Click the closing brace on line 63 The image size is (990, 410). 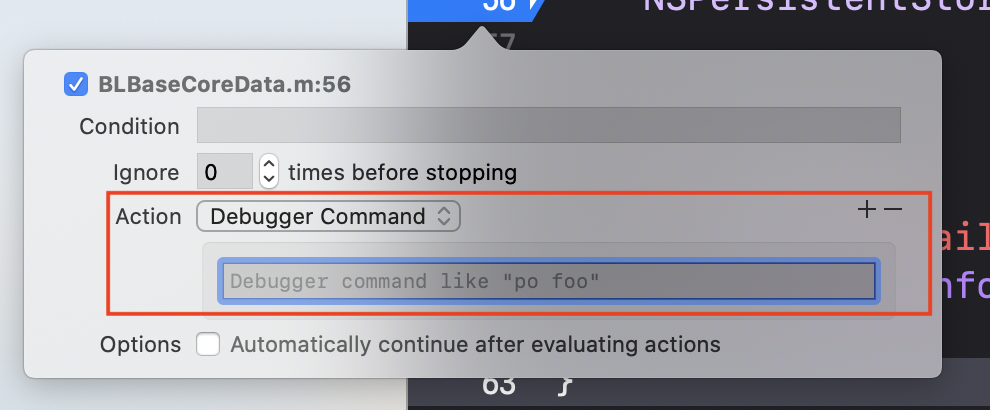tap(563, 386)
